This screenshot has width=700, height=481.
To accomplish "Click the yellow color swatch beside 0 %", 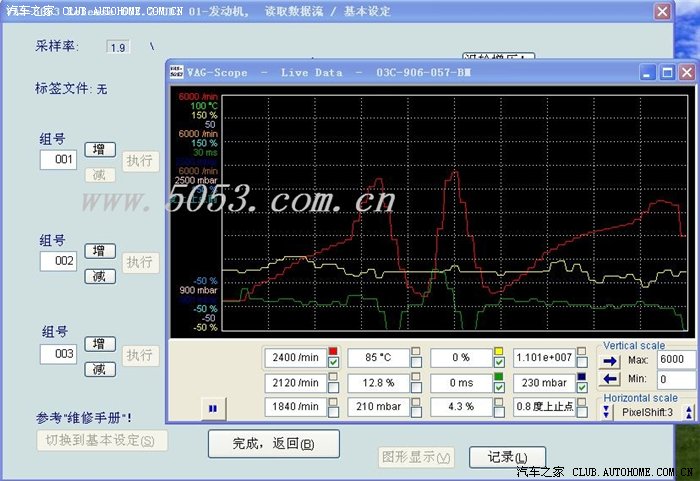I will click(499, 351).
